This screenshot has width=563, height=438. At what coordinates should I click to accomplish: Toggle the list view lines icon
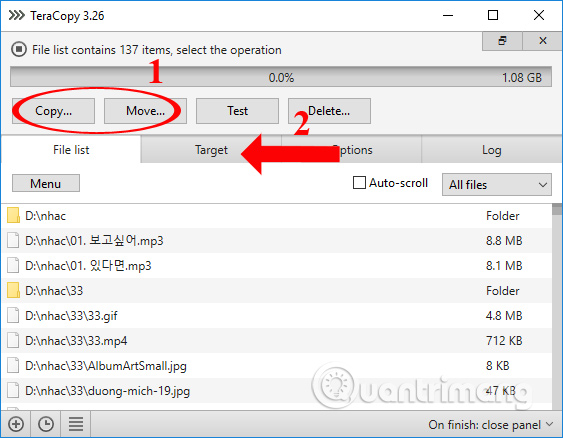coord(76,424)
